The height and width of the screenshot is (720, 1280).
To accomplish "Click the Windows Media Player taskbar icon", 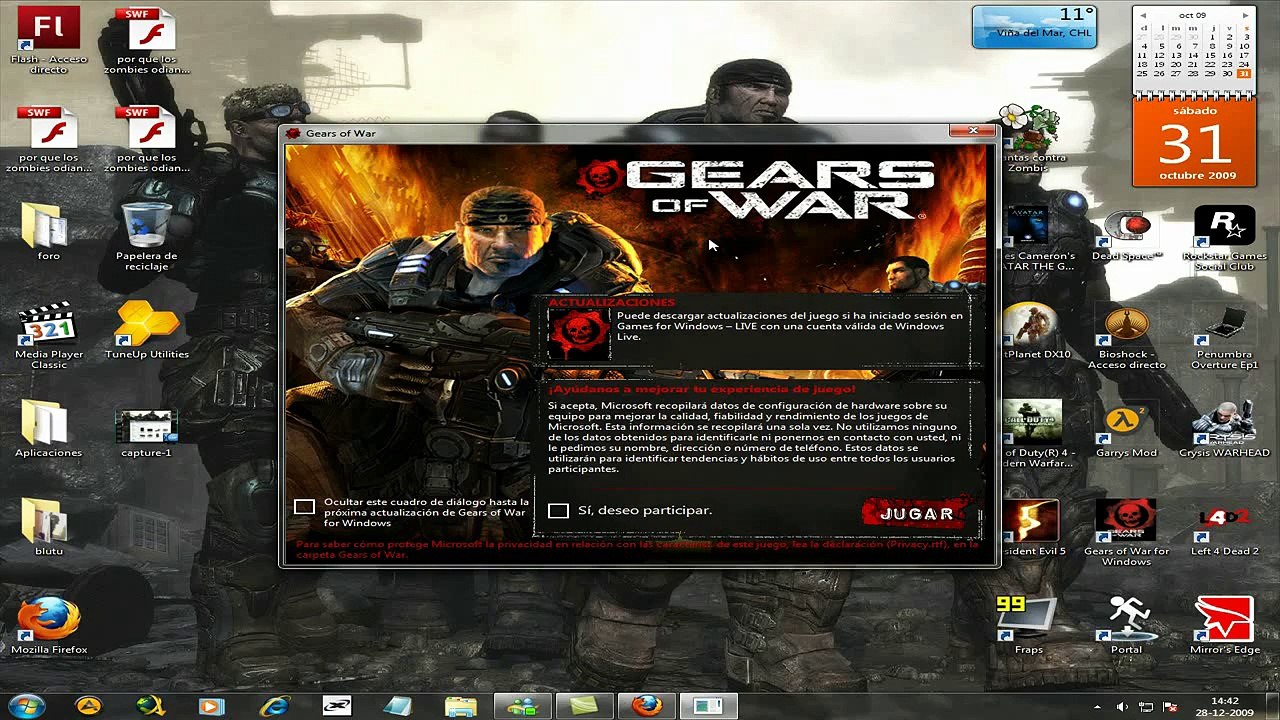I will pyautogui.click(x=211, y=706).
